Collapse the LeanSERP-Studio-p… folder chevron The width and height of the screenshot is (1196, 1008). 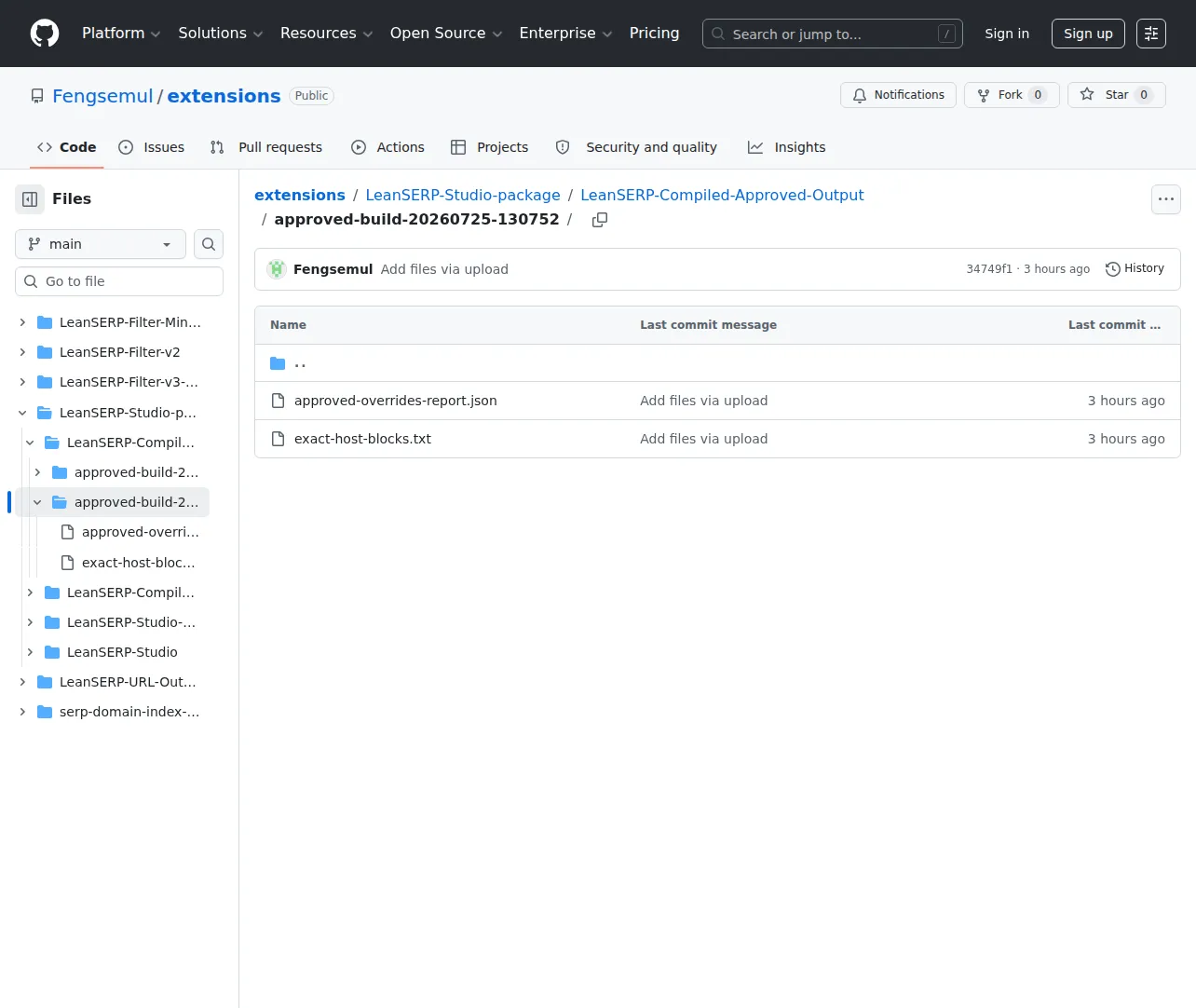(22, 413)
